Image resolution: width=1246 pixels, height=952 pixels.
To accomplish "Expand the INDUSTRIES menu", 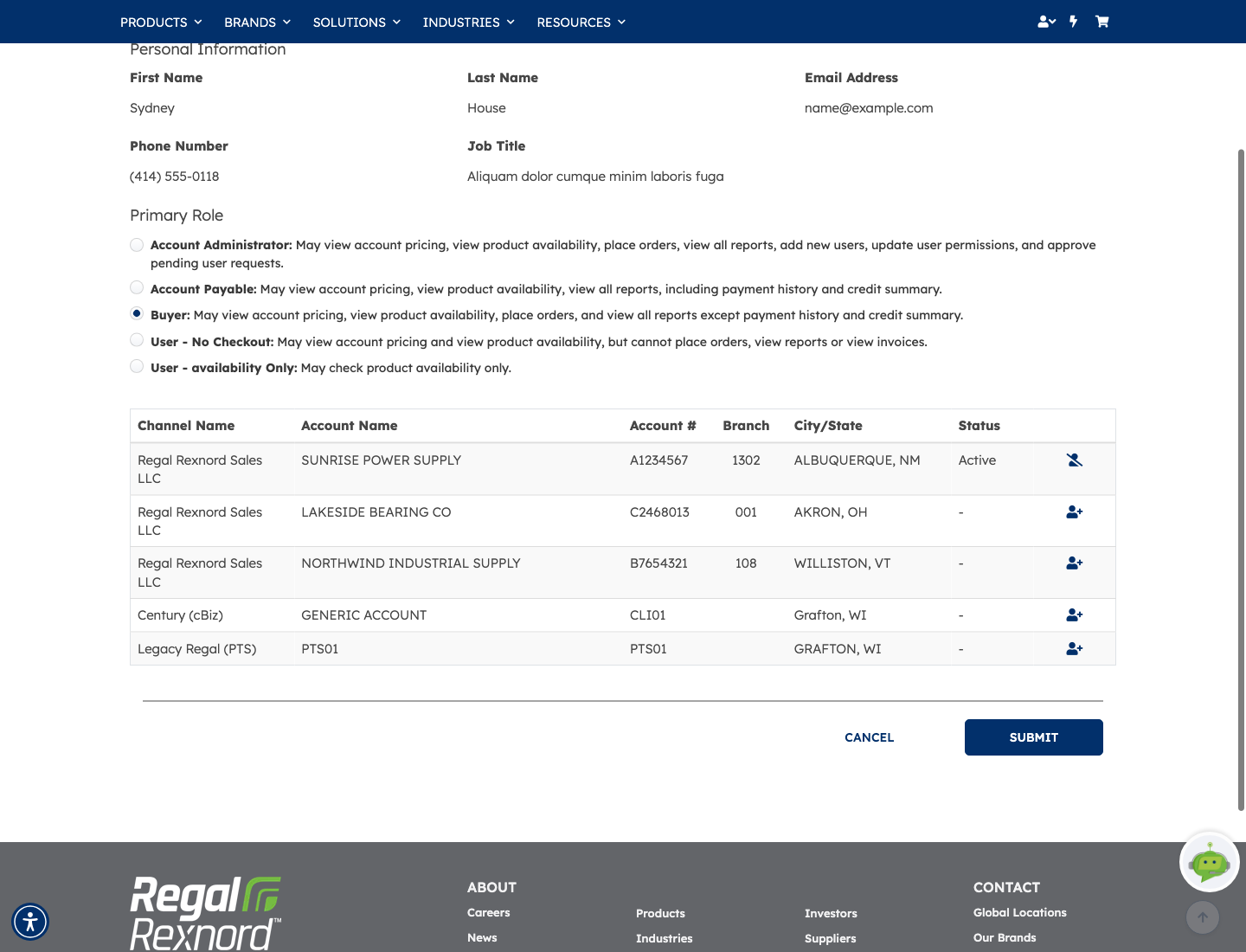I will [x=468, y=23].
